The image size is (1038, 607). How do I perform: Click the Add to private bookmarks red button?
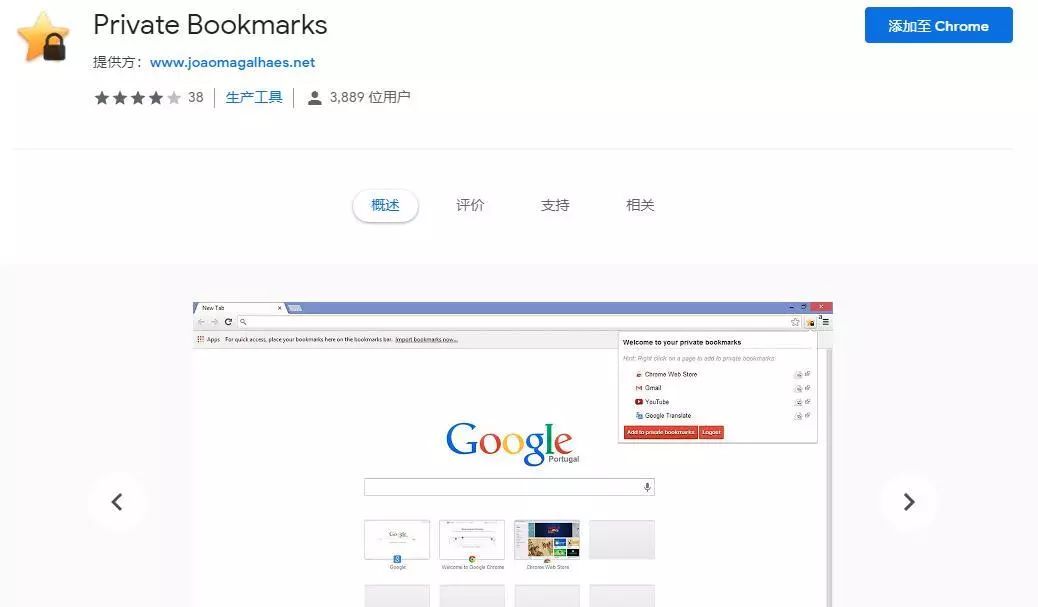661,432
